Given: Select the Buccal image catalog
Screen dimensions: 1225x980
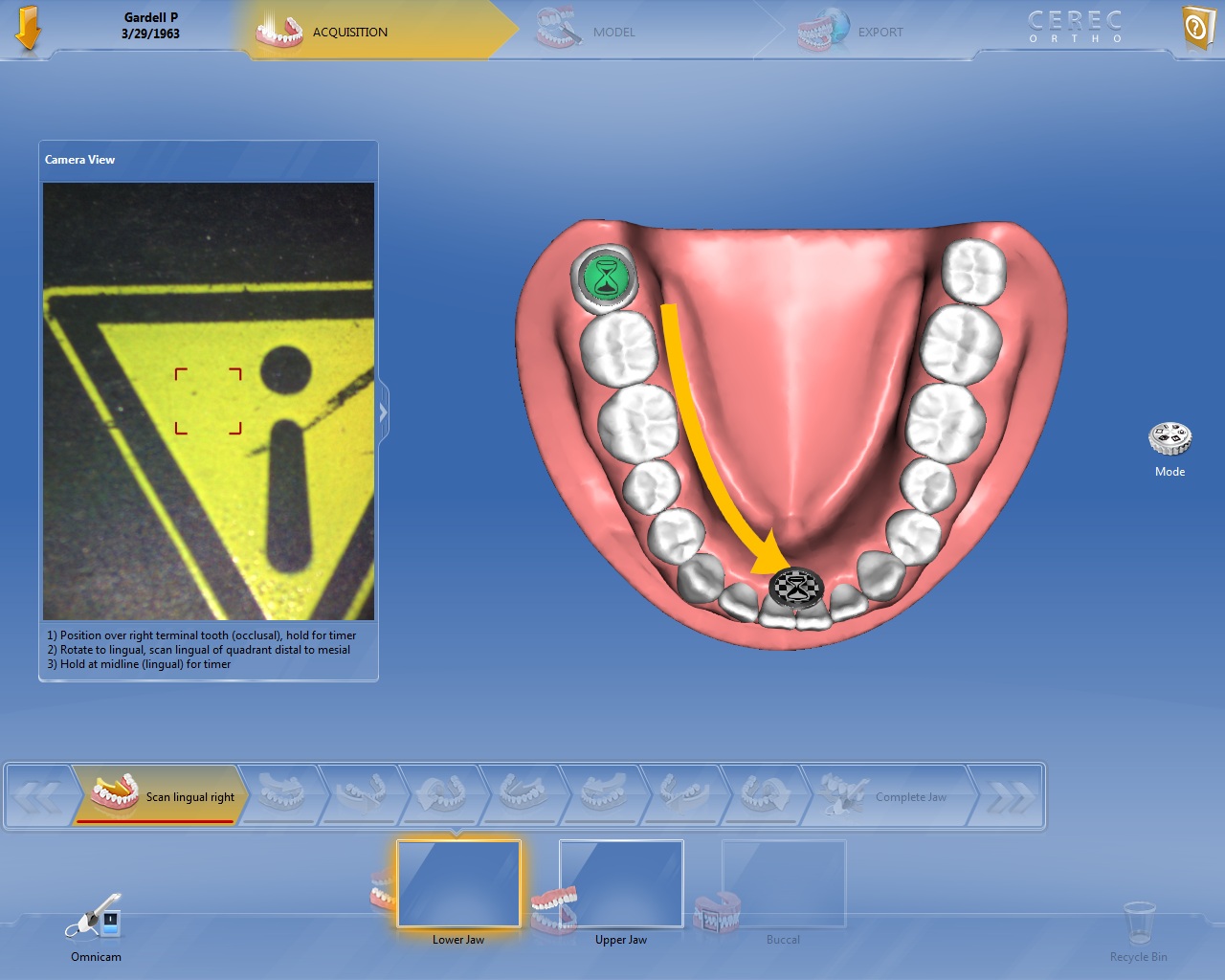Looking at the screenshot, I should (783, 884).
